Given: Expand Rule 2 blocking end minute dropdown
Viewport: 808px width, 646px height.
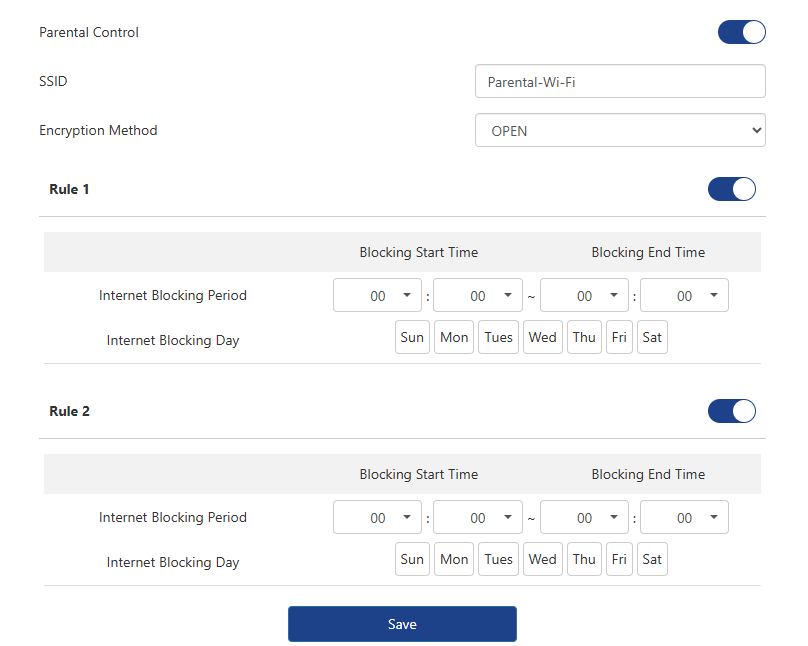Looking at the screenshot, I should [x=684, y=518].
